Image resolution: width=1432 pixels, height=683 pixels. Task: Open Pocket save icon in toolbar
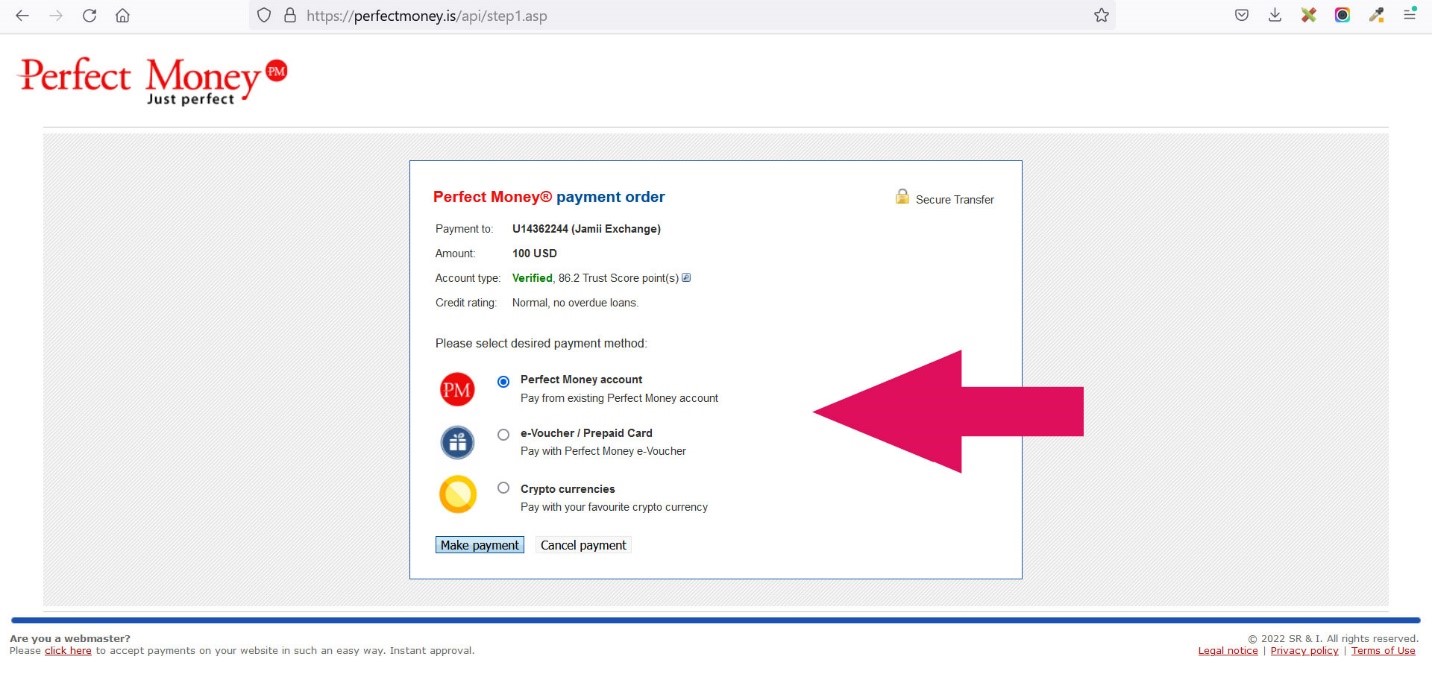(x=1241, y=15)
